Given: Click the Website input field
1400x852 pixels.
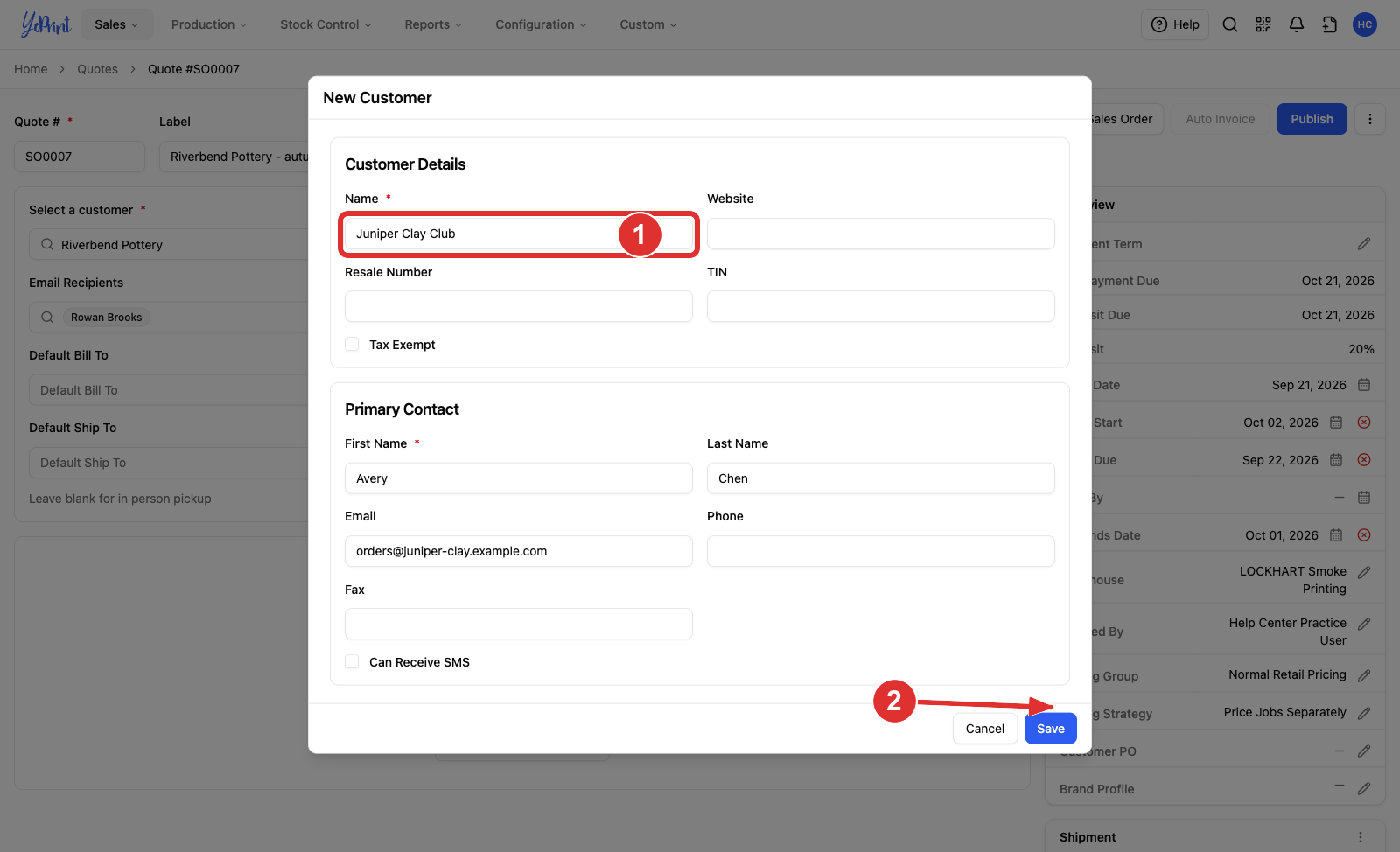Looking at the screenshot, I should click(881, 234).
